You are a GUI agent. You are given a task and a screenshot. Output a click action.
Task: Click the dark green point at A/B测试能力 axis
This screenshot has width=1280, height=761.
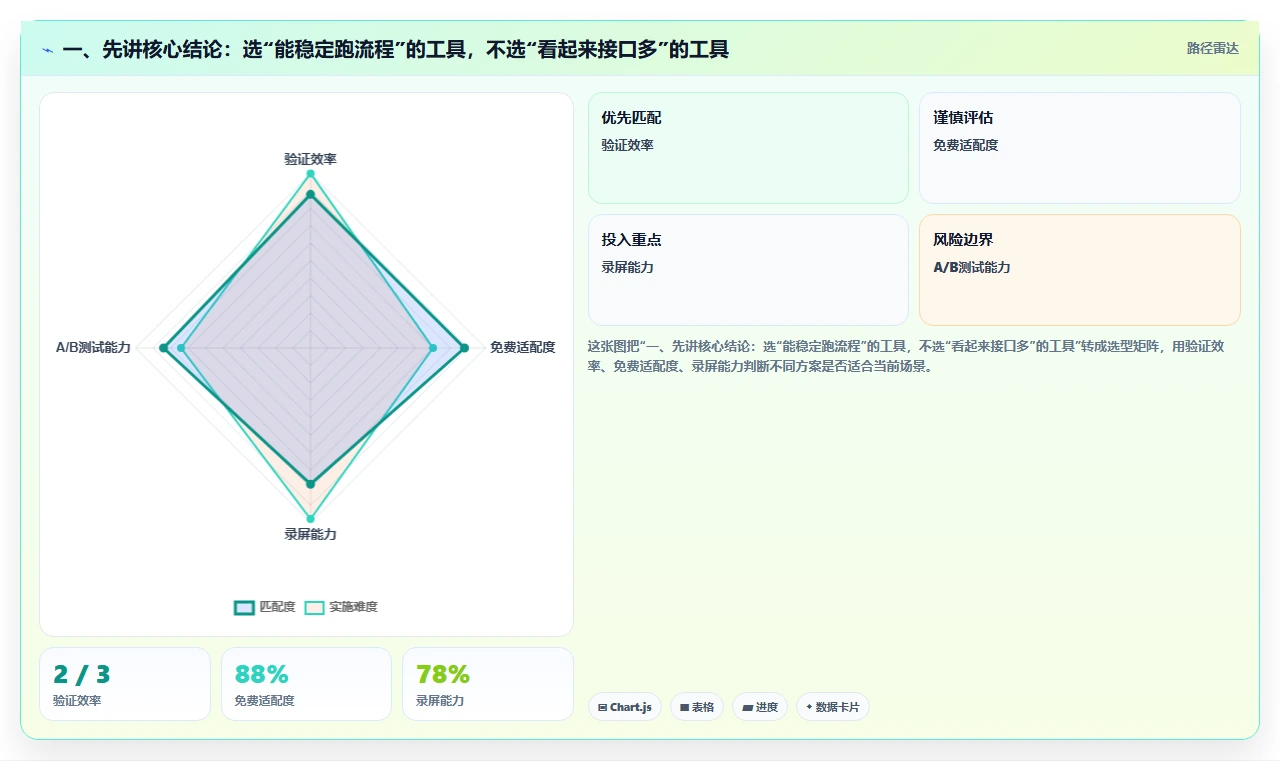click(163, 348)
